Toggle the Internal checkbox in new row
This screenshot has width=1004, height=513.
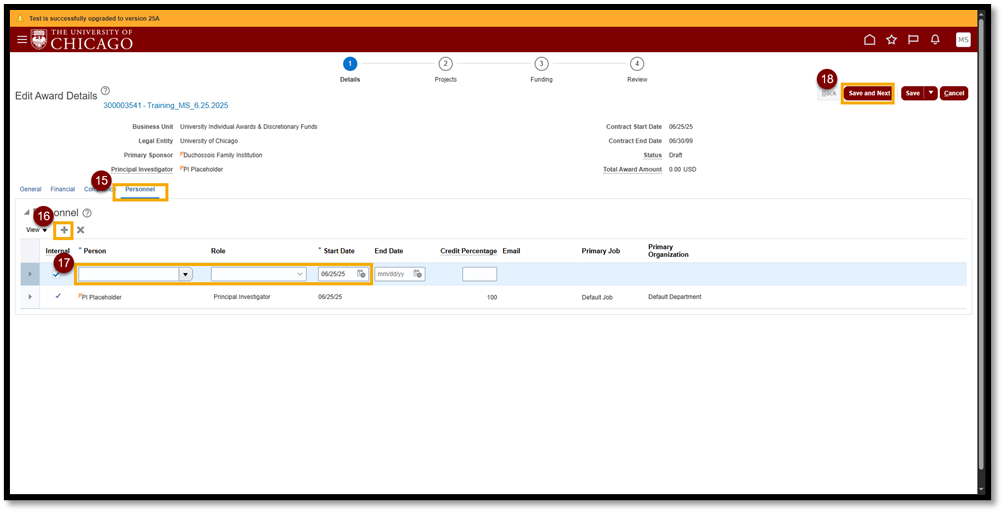click(57, 274)
